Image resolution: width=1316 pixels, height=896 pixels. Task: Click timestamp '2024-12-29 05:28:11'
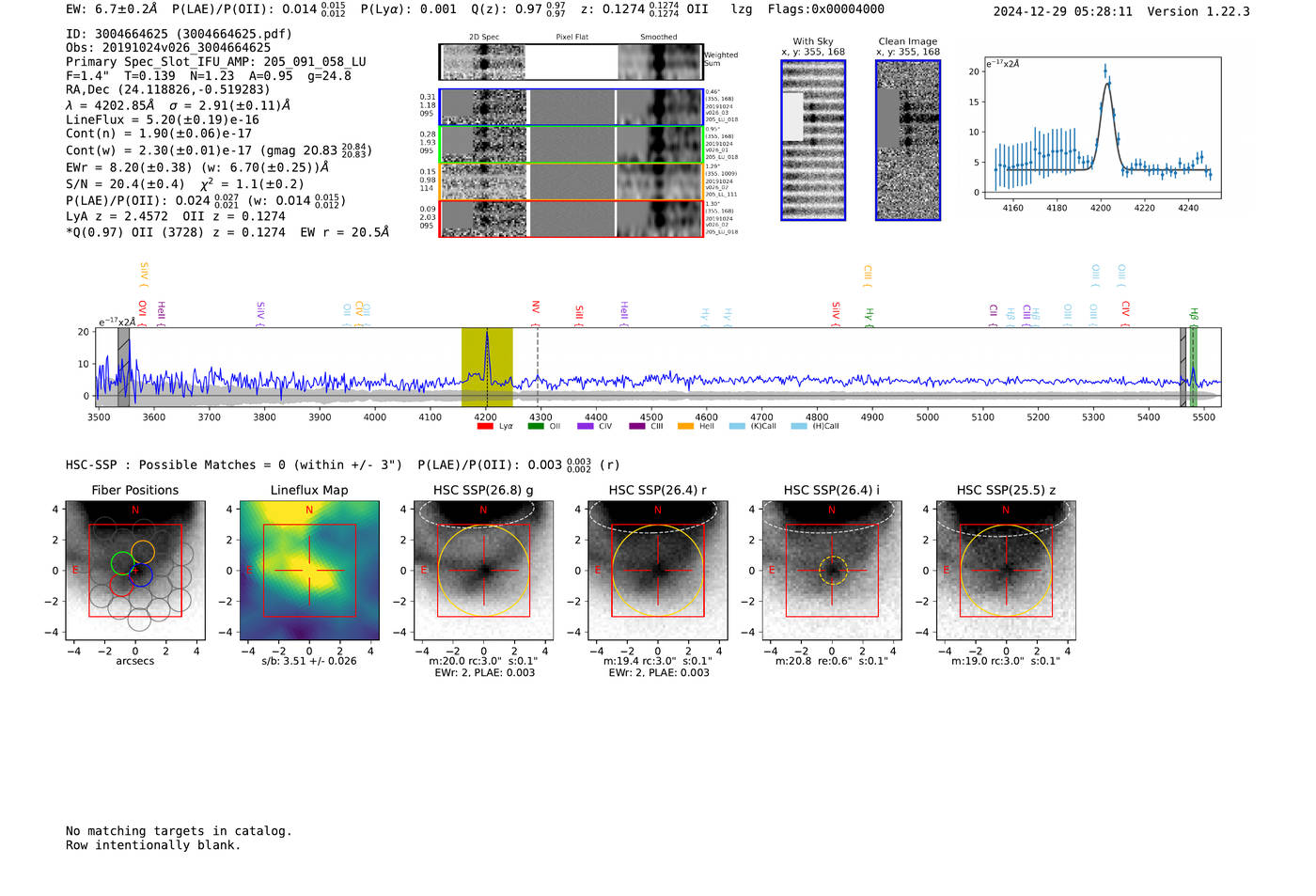[1063, 11]
